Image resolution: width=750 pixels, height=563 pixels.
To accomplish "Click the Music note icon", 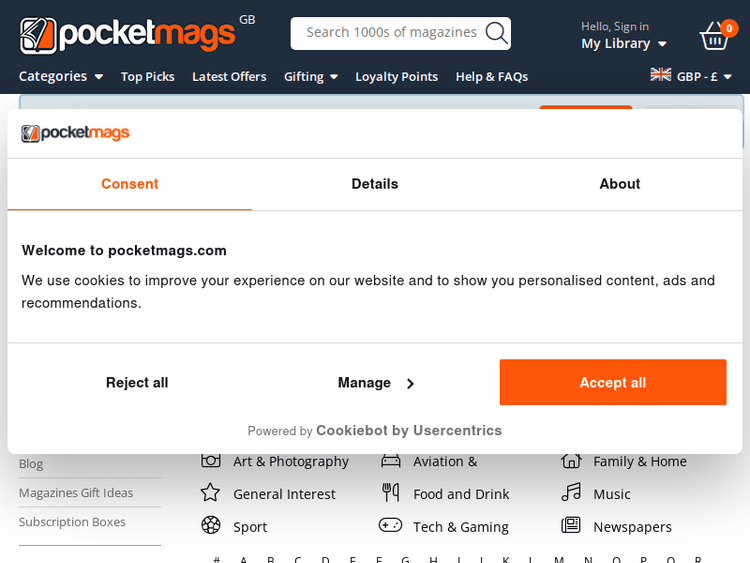I will [x=571, y=493].
